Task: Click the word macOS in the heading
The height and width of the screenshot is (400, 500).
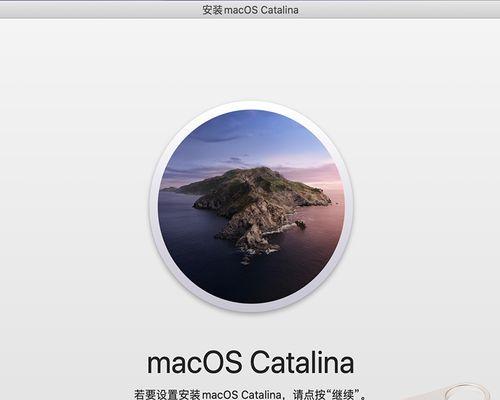Action: click(x=195, y=363)
